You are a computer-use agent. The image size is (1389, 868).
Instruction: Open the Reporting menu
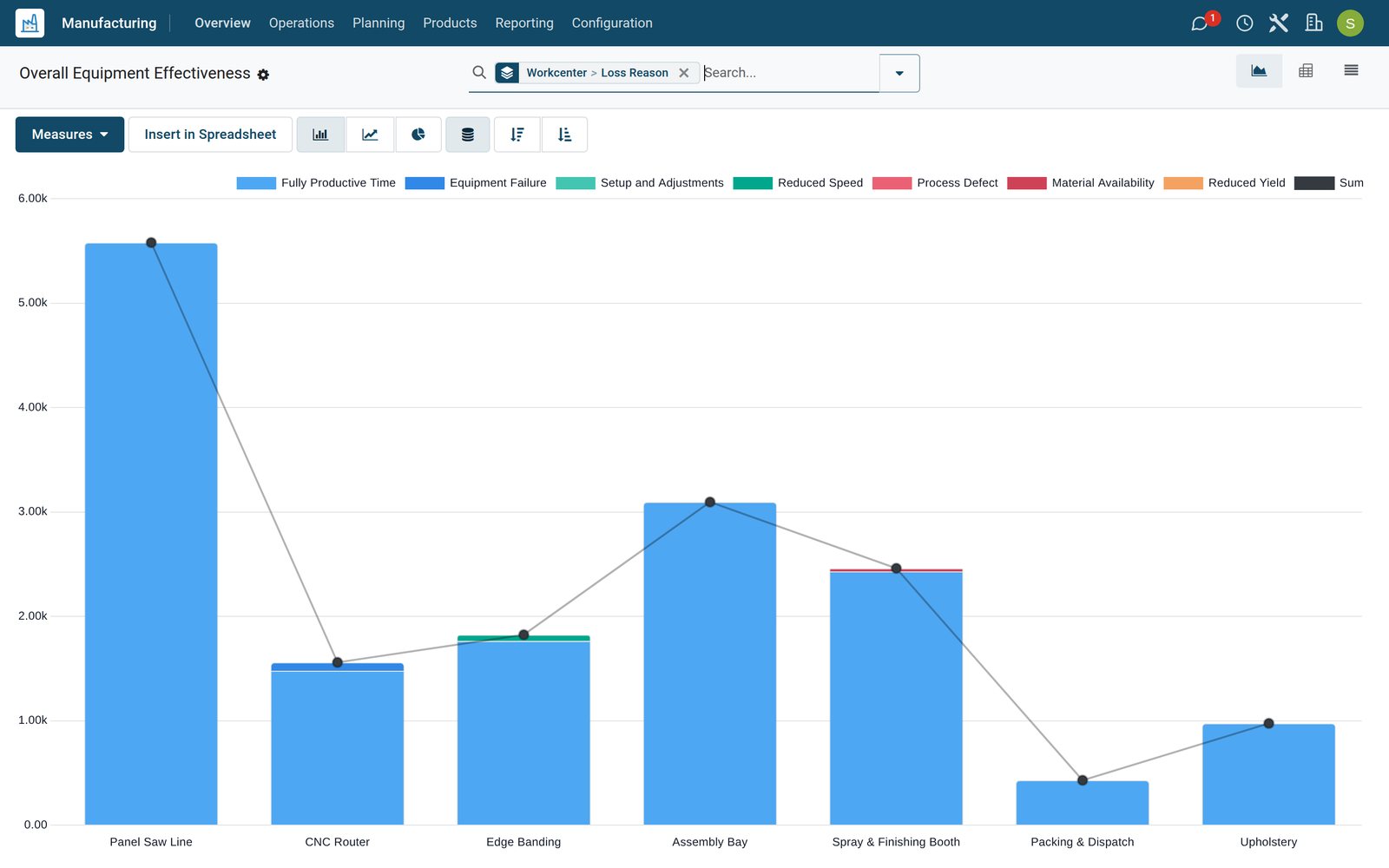coord(524,23)
